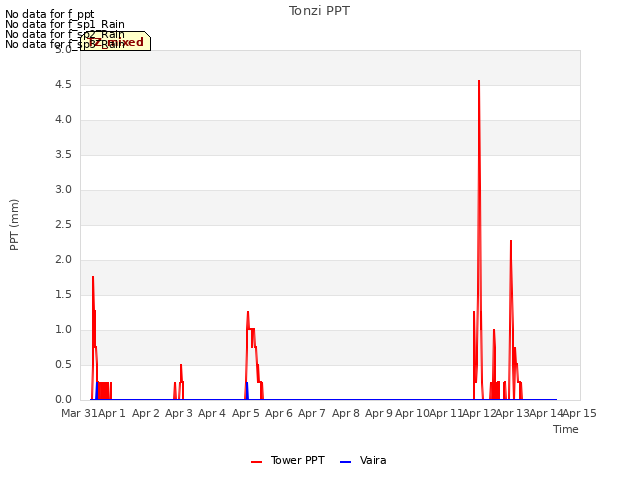Click the Apr 11 x-axis tick label
Viewport: 640px width, 480px height.
[x=446, y=413]
